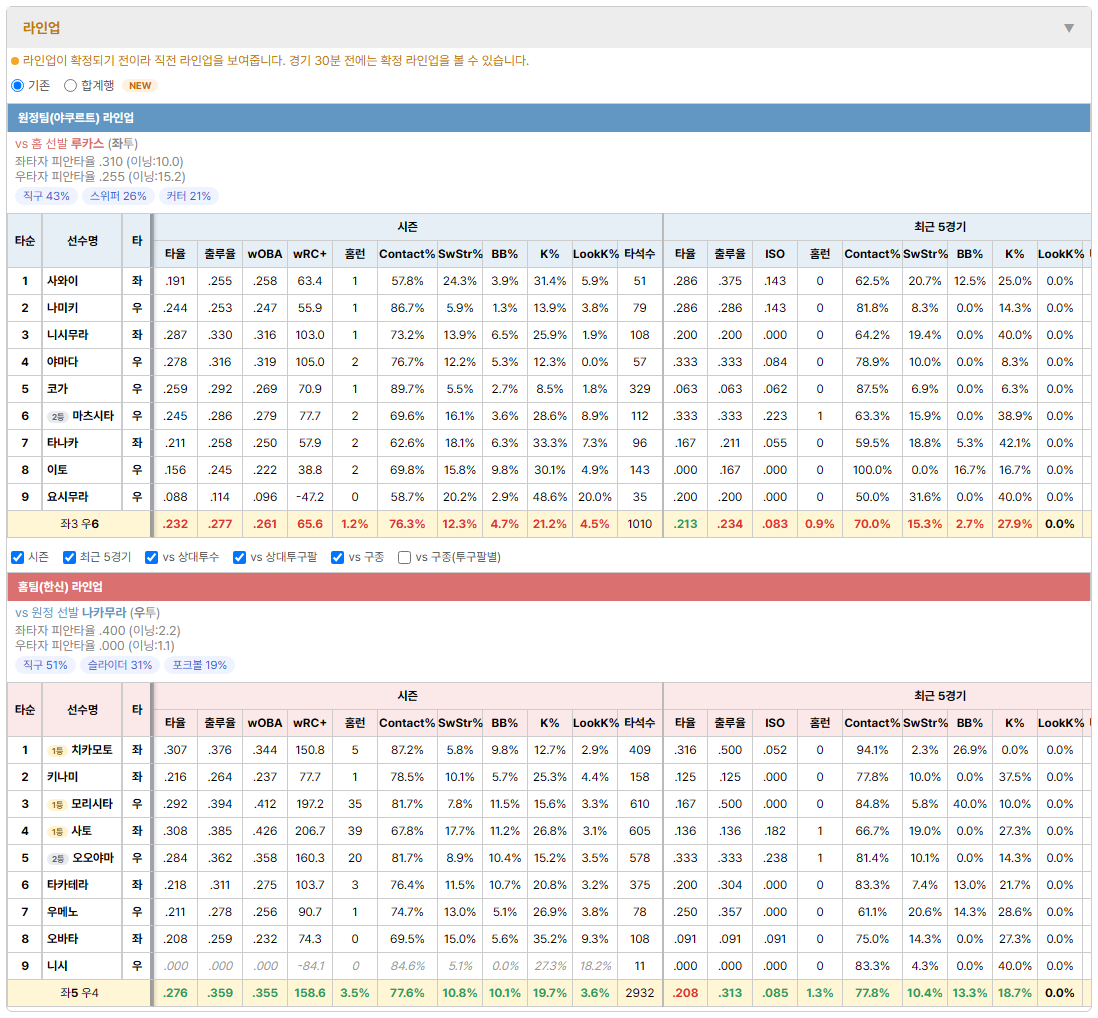
Task: Uncheck the 시즌 checkbox
Action: (18, 557)
